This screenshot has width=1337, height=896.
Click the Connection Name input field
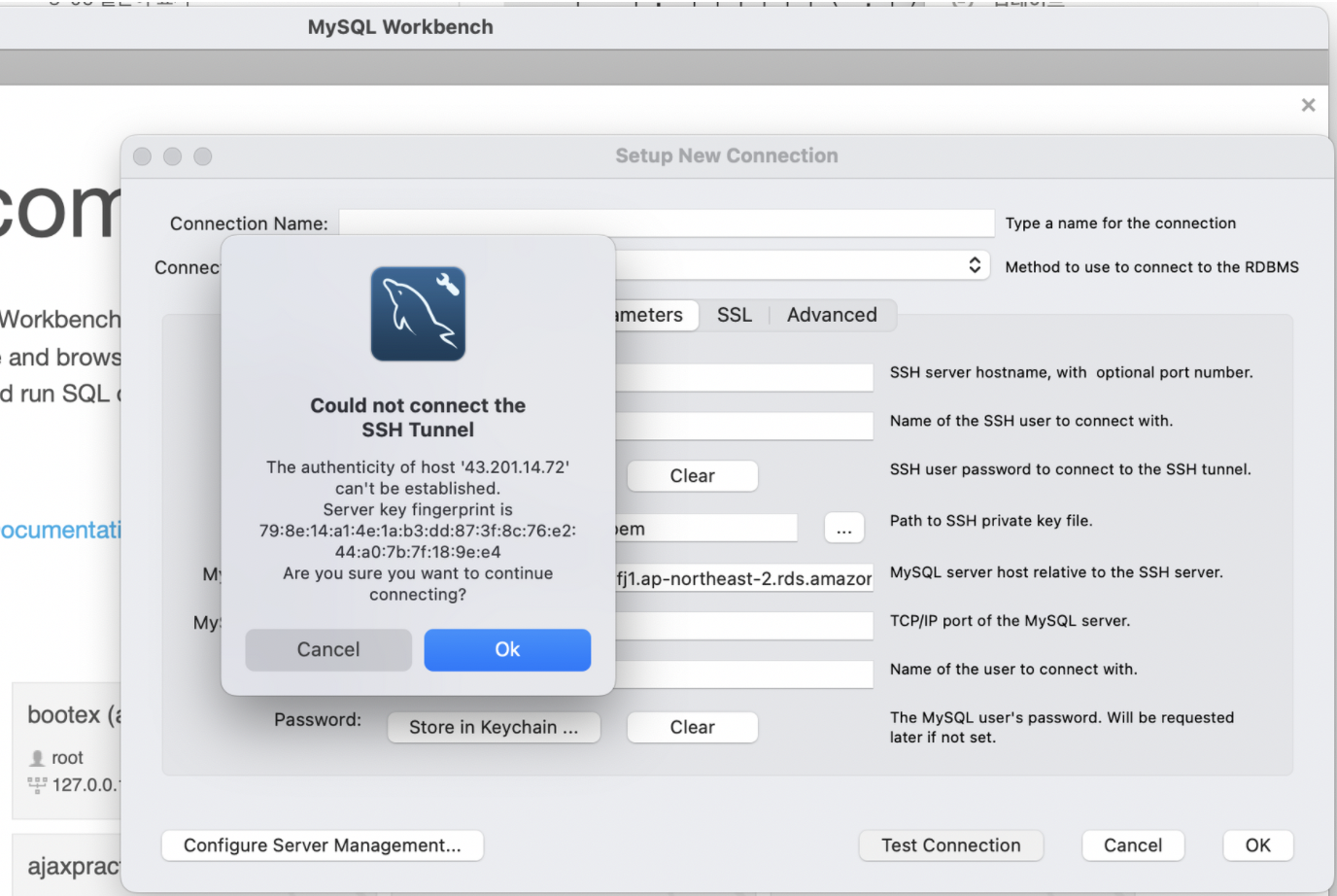point(667,224)
